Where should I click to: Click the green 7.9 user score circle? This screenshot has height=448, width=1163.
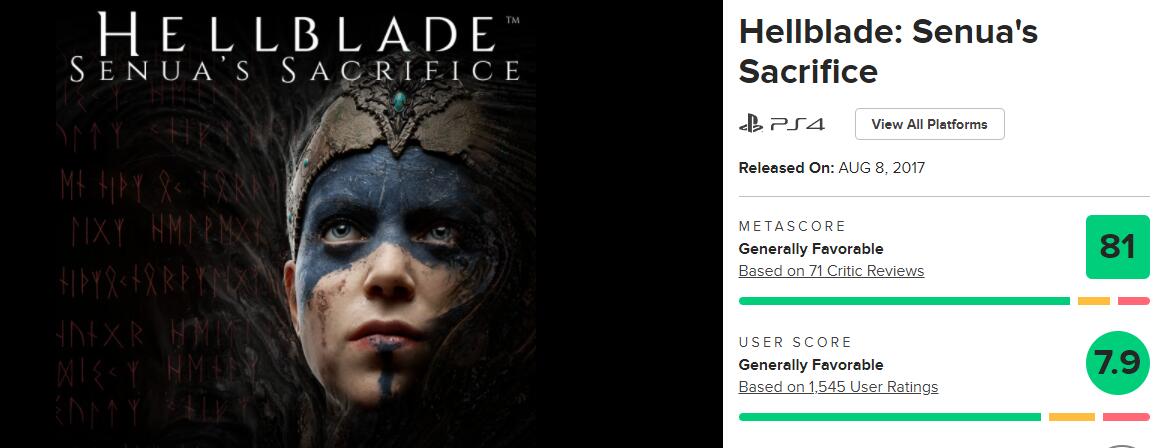pos(1117,363)
